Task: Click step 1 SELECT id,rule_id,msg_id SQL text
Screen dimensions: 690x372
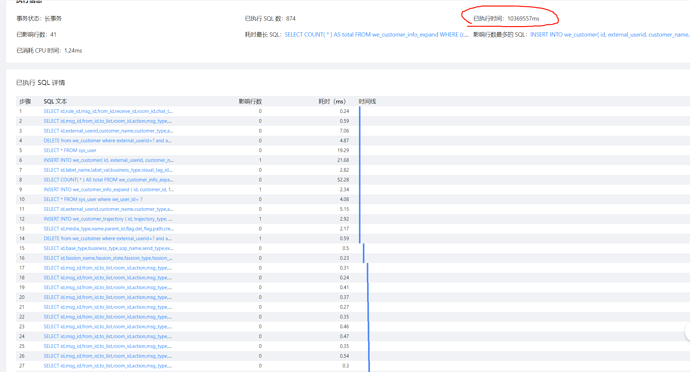Action: [x=108, y=111]
